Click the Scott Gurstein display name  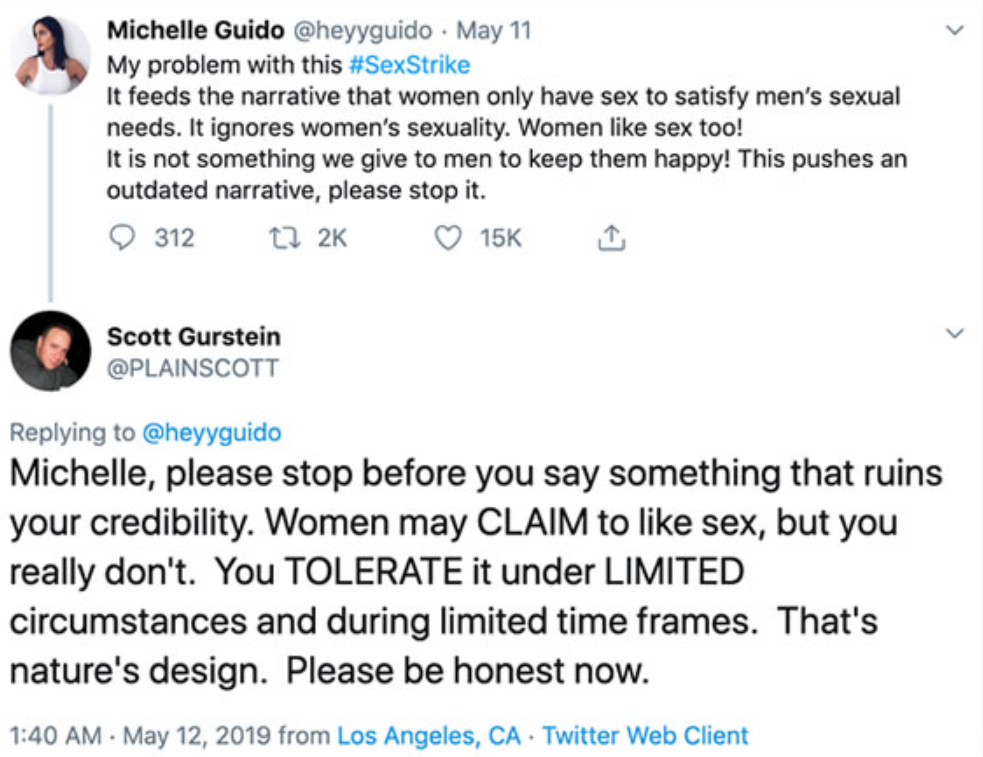[x=194, y=337]
